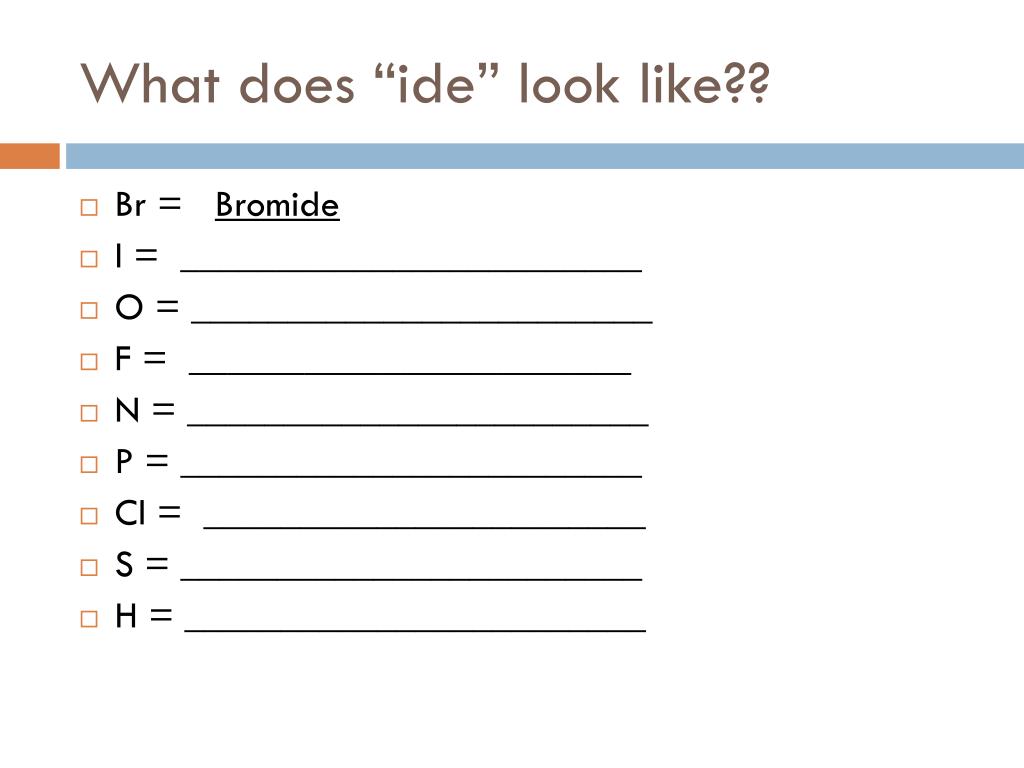Click the blank line after I =
Image resolution: width=1024 pixels, height=768 pixels.
pos(411,269)
